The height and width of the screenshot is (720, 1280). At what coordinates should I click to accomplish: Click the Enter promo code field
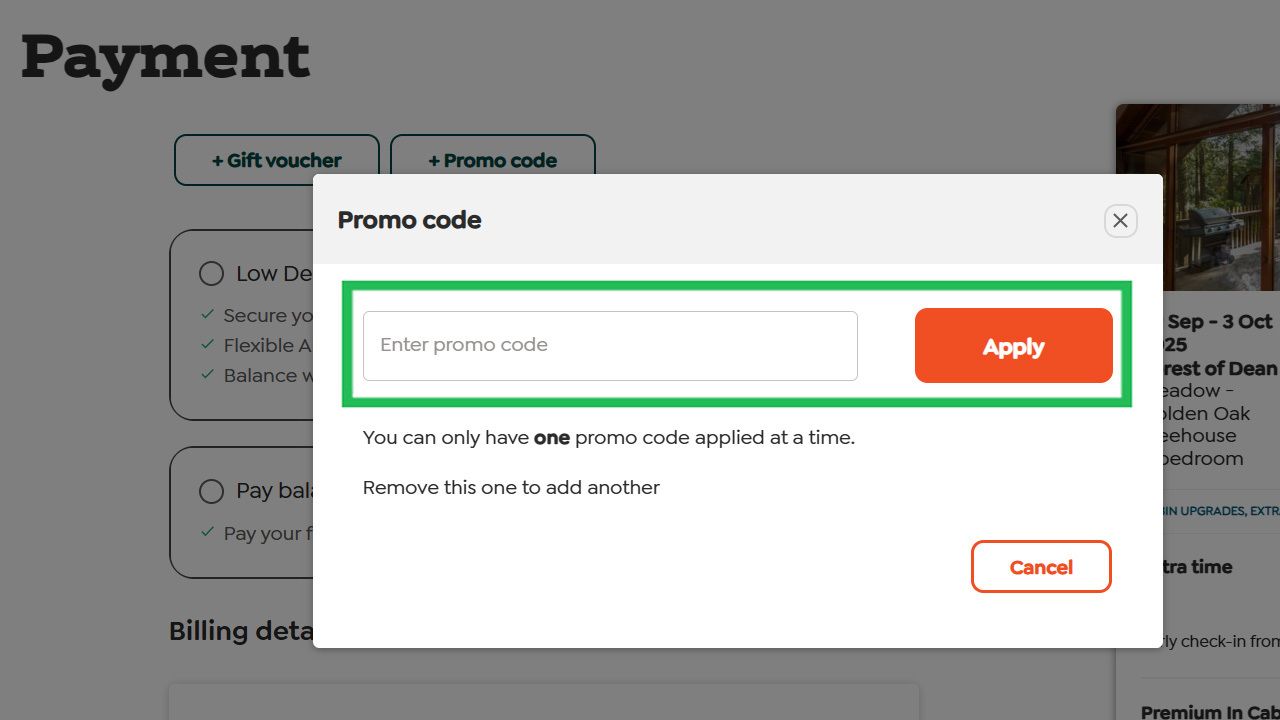610,346
